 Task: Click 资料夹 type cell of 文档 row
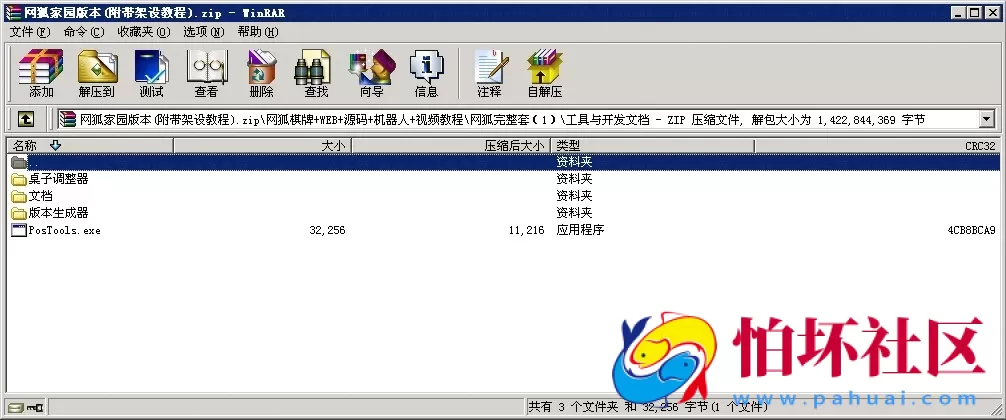pos(574,196)
